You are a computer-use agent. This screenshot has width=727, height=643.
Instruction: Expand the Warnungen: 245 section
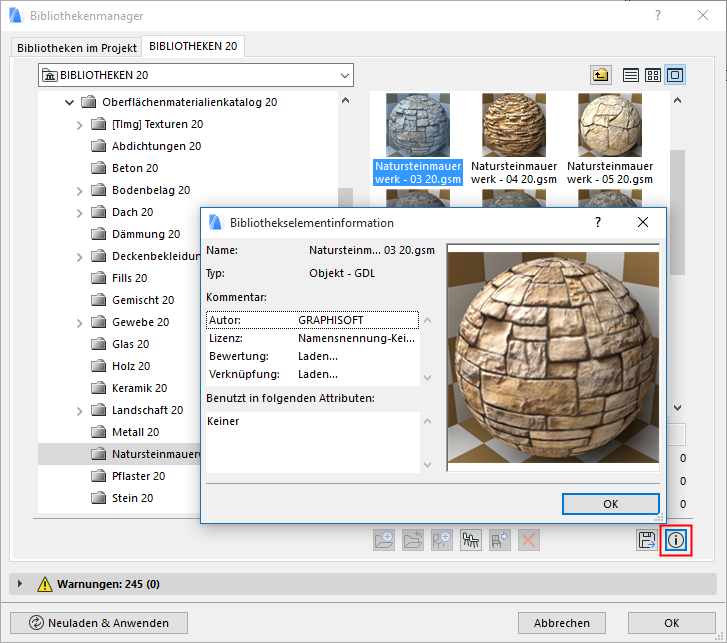click(19, 583)
